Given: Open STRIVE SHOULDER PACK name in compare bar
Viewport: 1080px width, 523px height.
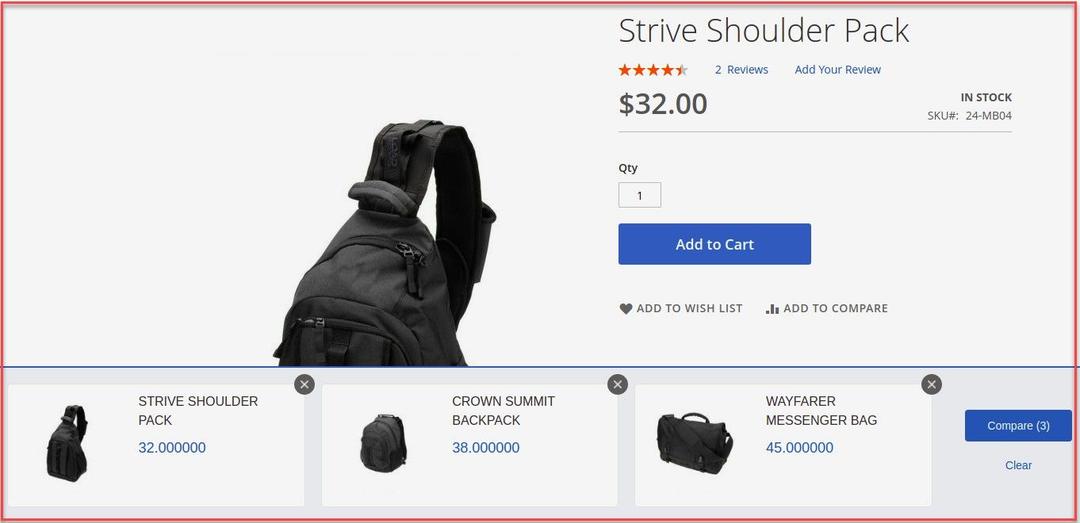Looking at the screenshot, I should [198, 411].
